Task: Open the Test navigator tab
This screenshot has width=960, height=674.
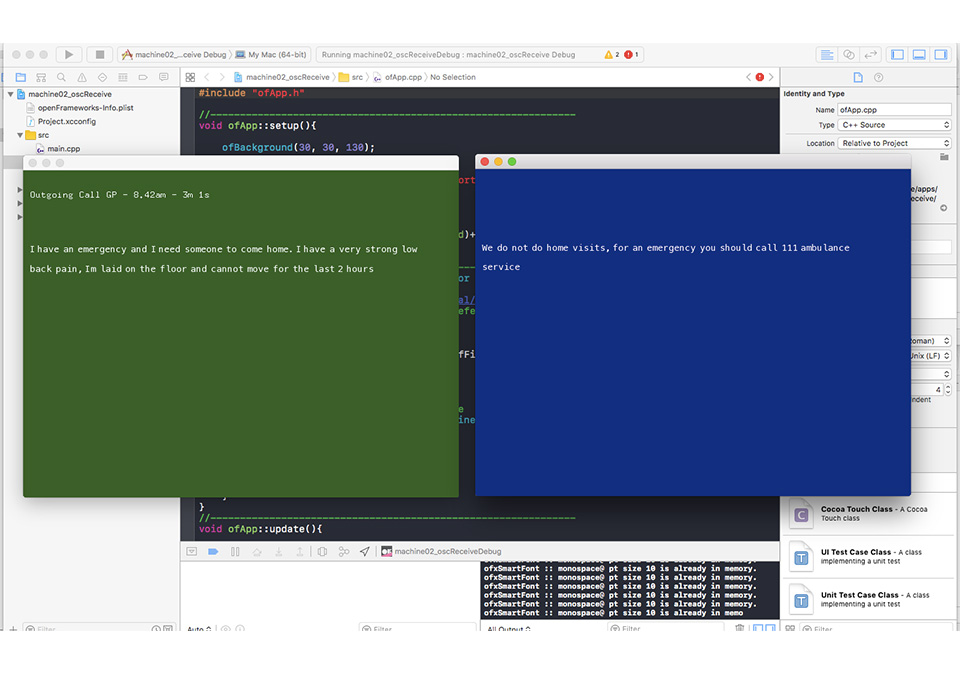Action: click(102, 77)
